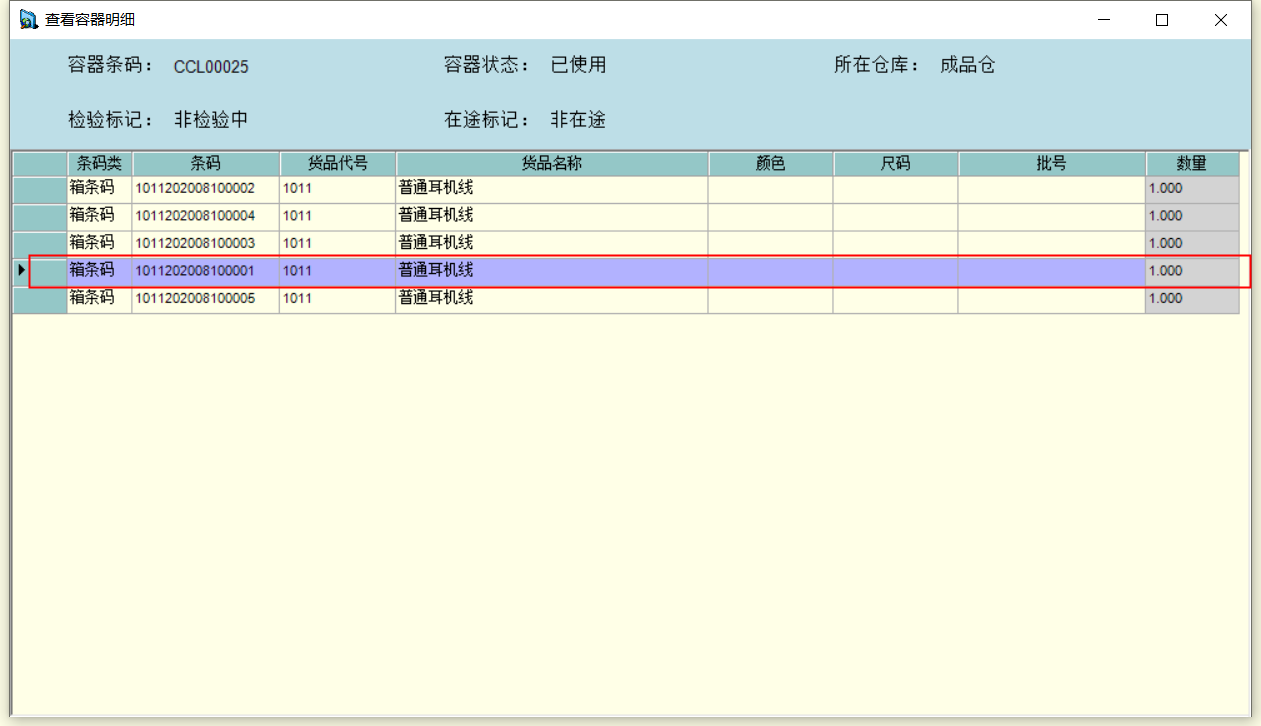The height and width of the screenshot is (726, 1261).
Task: Click the 条码 column header
Action: point(205,164)
